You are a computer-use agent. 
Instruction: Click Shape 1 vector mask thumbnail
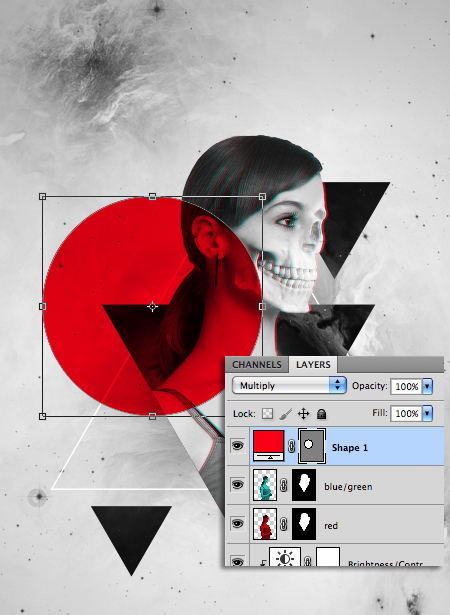pyautogui.click(x=312, y=446)
